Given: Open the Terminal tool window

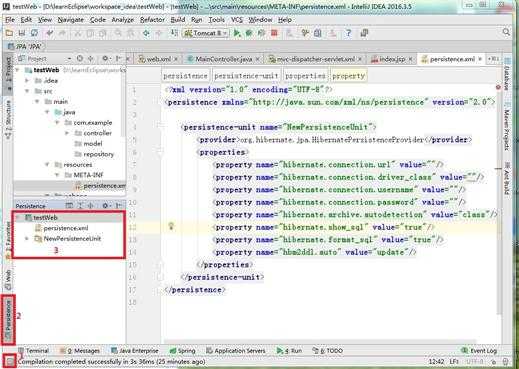Looking at the screenshot, I should pyautogui.click(x=34, y=350).
